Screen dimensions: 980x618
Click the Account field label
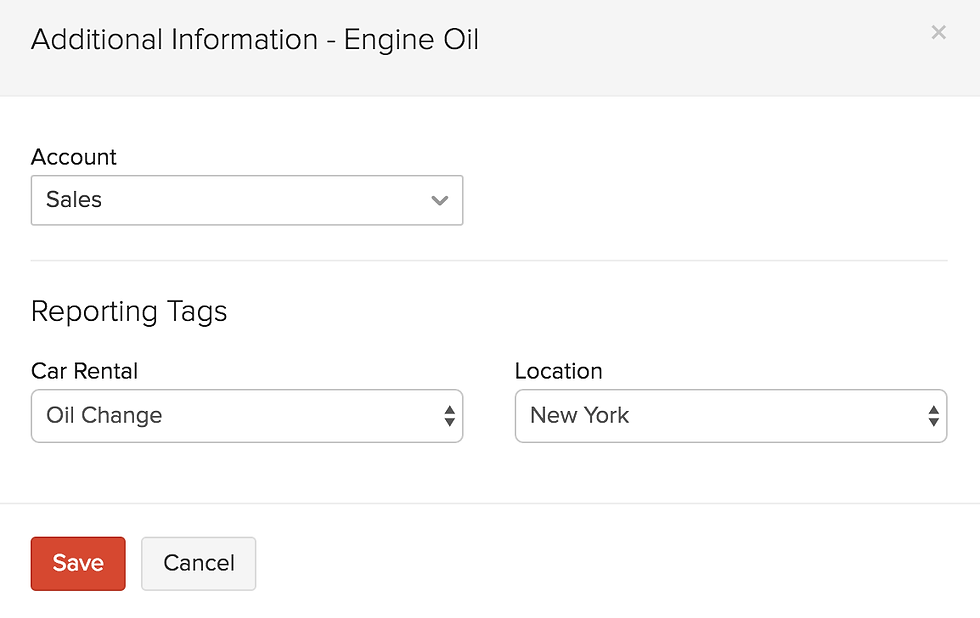coord(74,157)
